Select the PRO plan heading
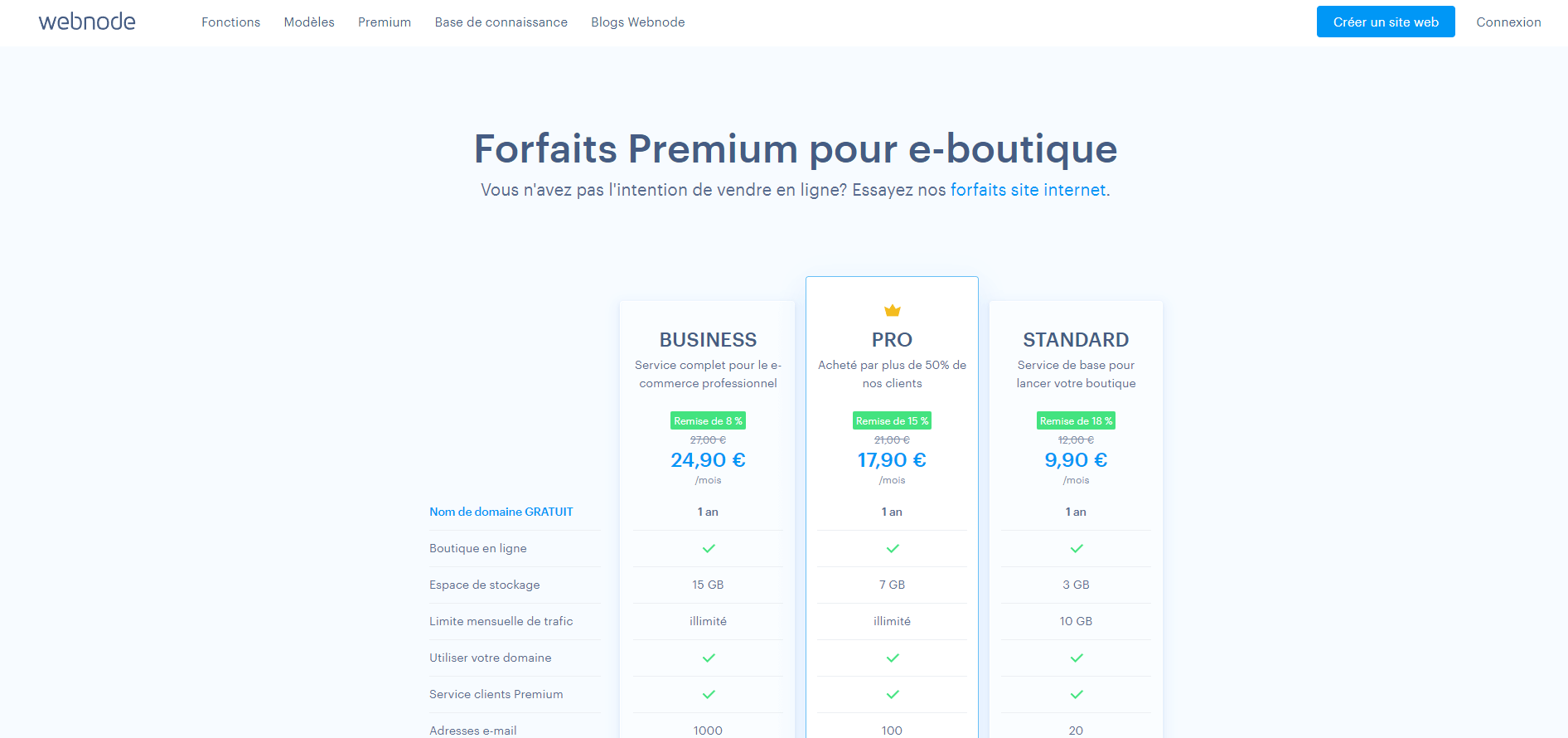Image resolution: width=1568 pixels, height=738 pixels. [892, 340]
